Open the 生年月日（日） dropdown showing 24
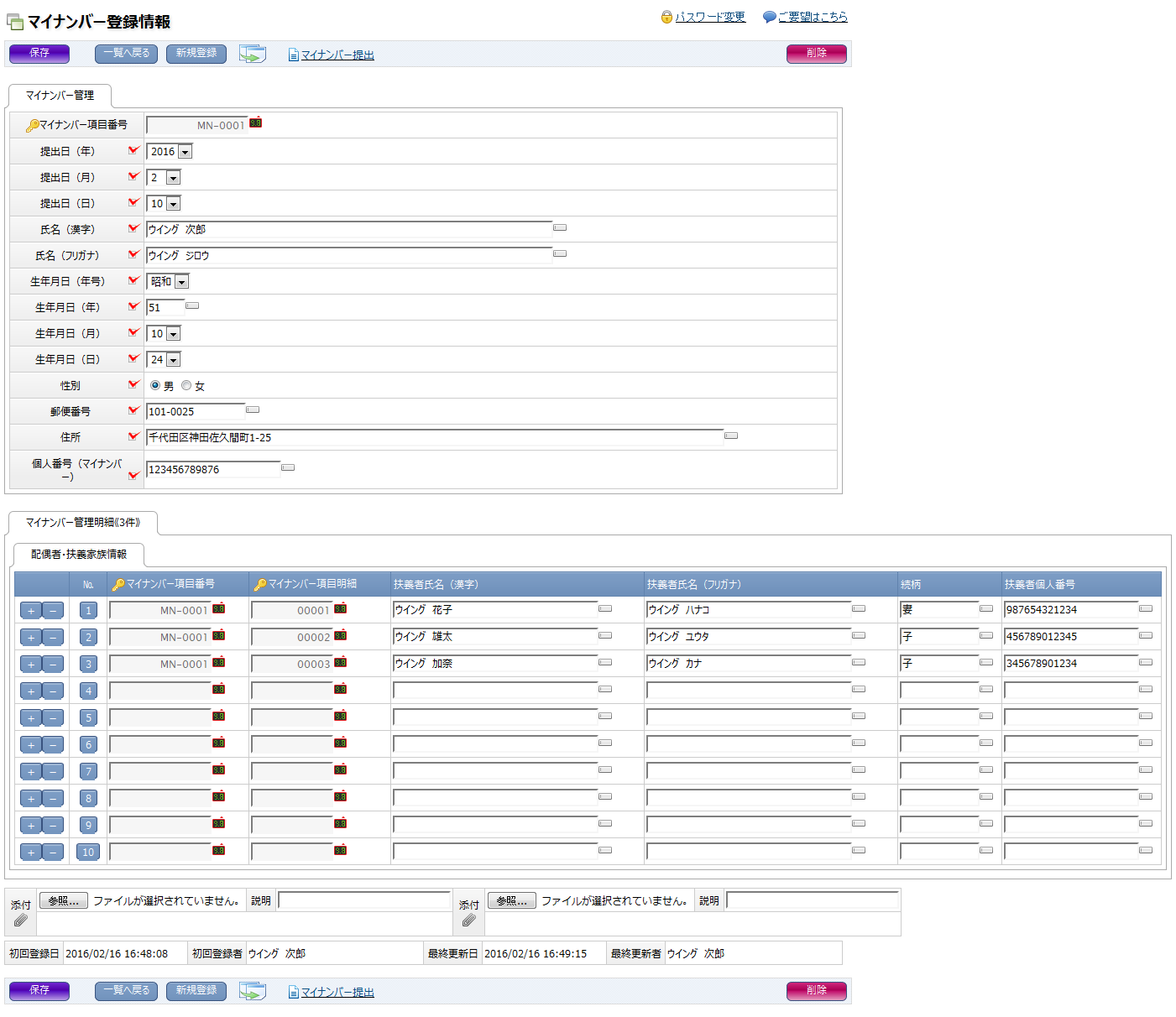The image size is (1176, 1017). coord(173,360)
